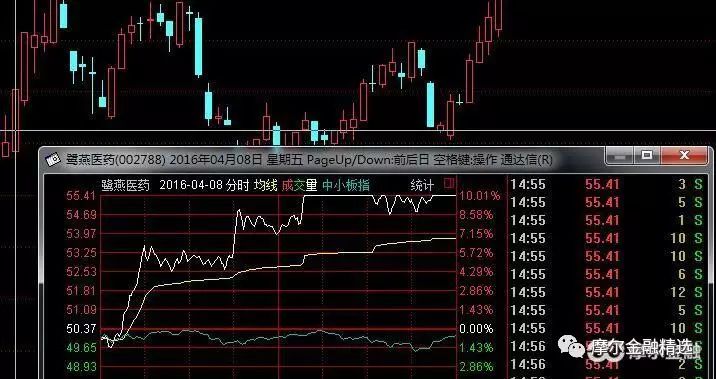The height and width of the screenshot is (379, 716).
Task: Click the 49.65 price axis label
Action: [x=81, y=347]
